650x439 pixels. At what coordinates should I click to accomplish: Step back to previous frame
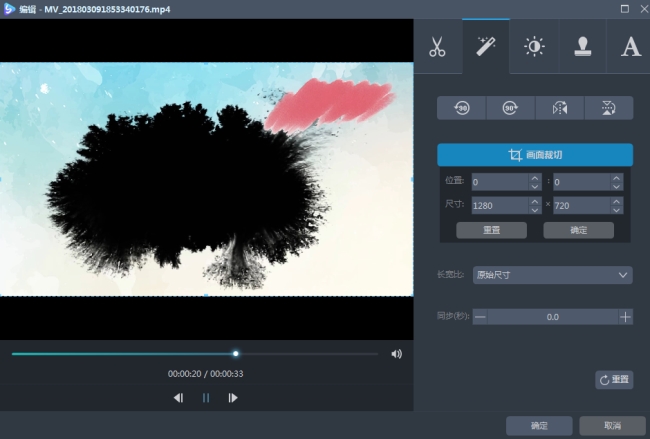click(x=178, y=398)
